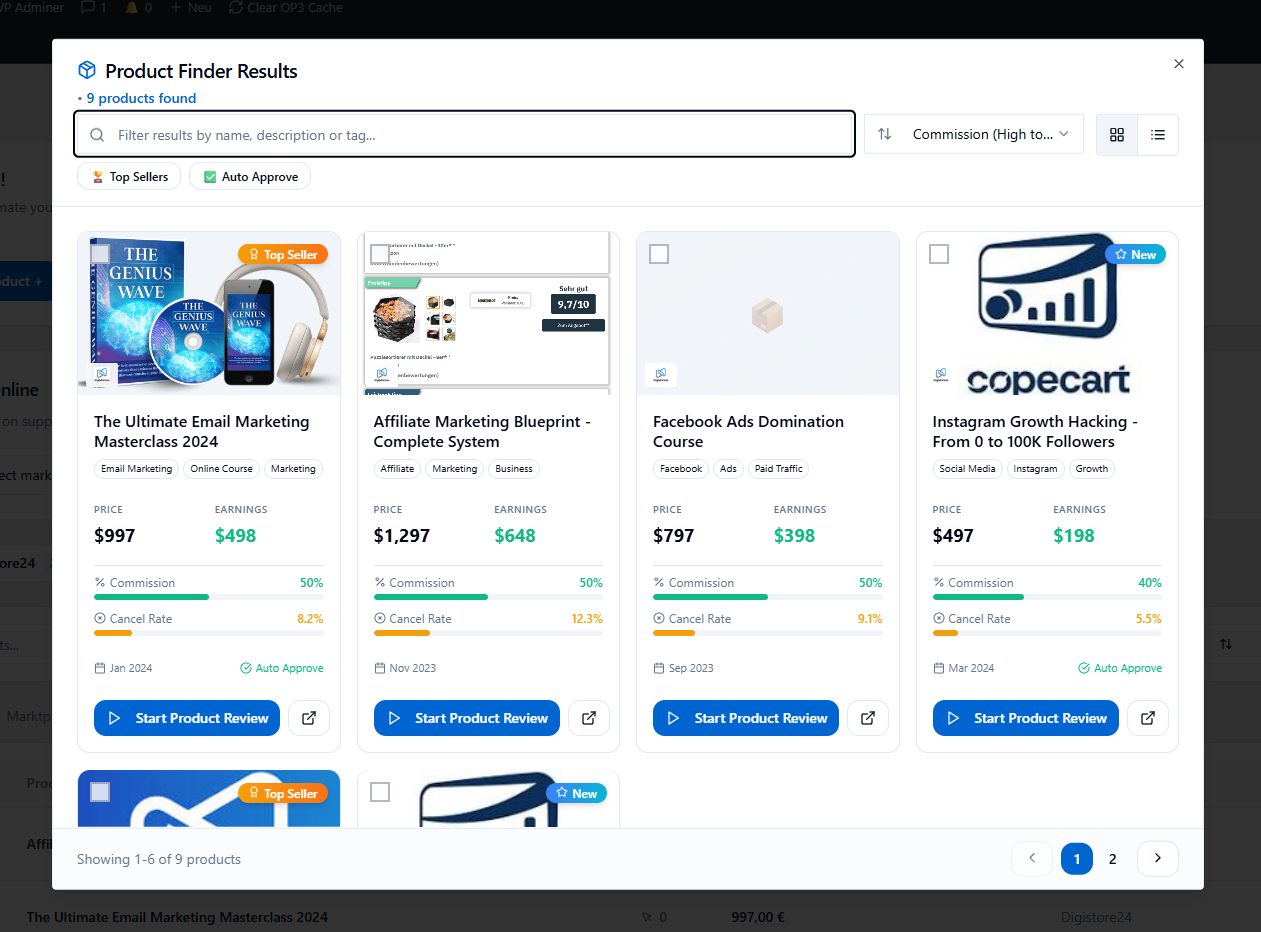Viewport: 1261px width, 932px height.
Task: Close the Product Finder Results dialog
Action: coord(1179,64)
